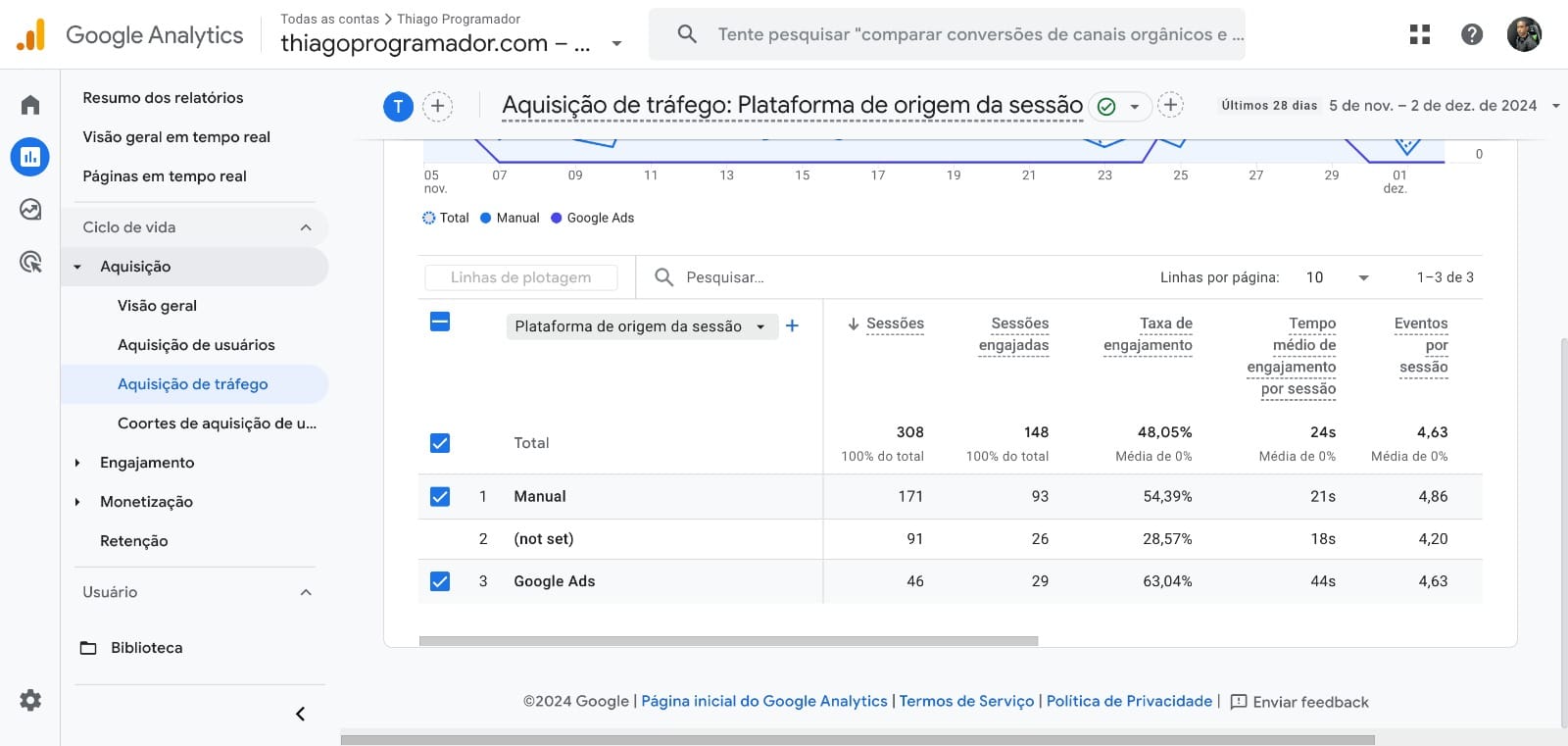The height and width of the screenshot is (746, 1568).
Task: Click the table horizontal scrollbar
Action: [x=728, y=641]
